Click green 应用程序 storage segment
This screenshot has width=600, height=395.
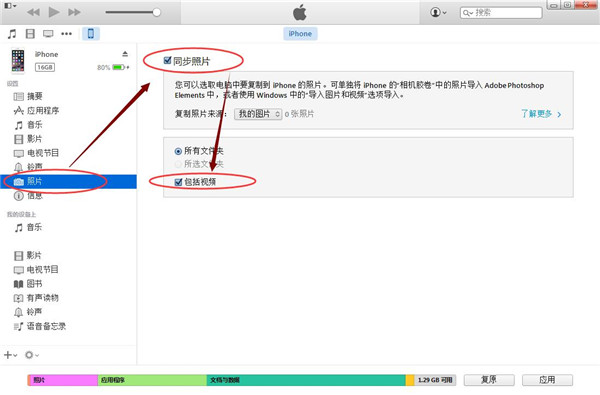(x=152, y=380)
